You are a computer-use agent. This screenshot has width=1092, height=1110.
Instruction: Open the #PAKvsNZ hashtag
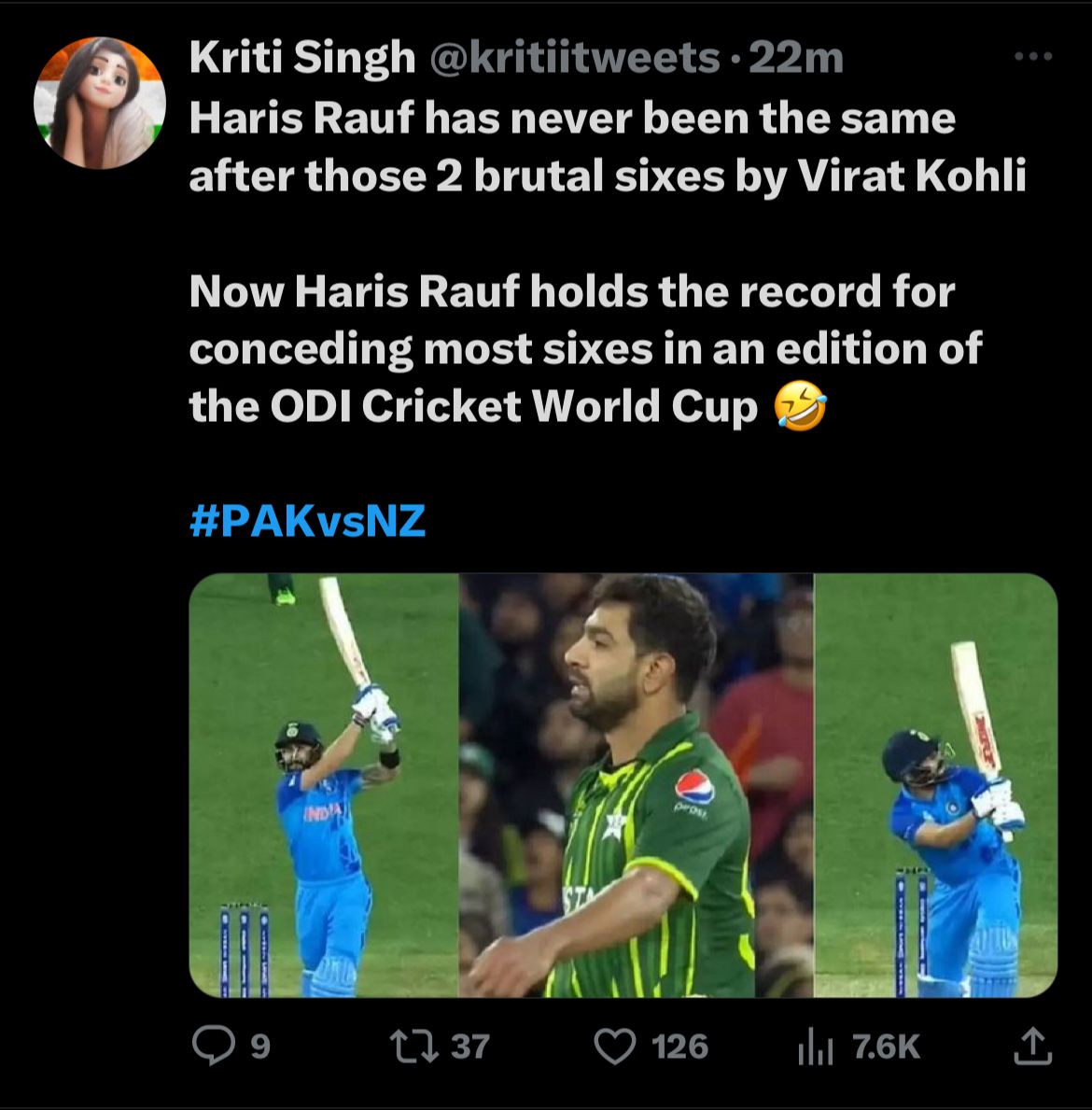[307, 520]
